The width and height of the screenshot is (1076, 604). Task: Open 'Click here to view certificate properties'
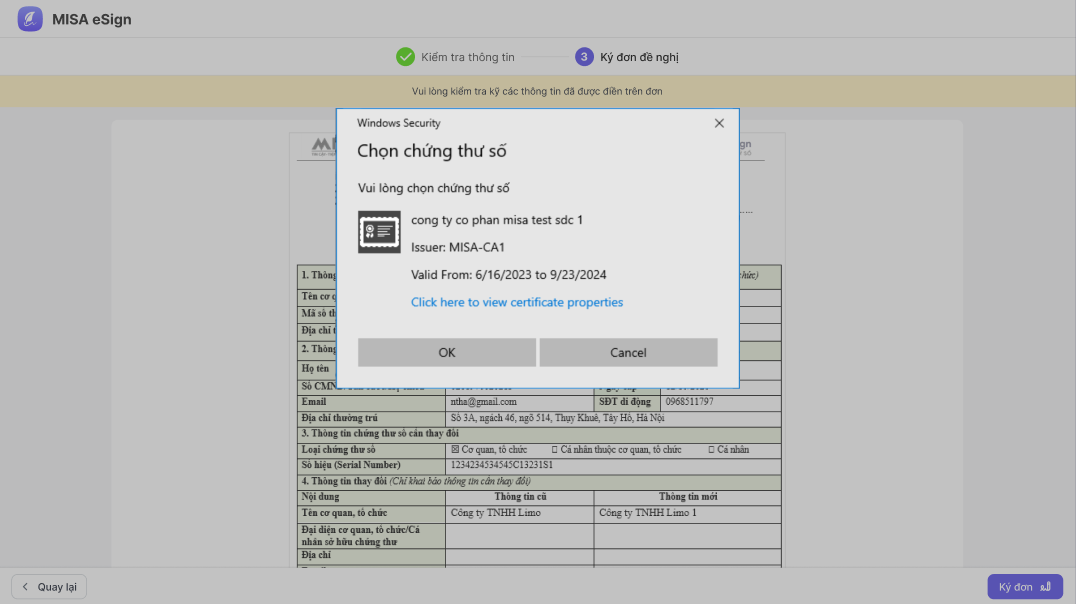[x=517, y=302]
